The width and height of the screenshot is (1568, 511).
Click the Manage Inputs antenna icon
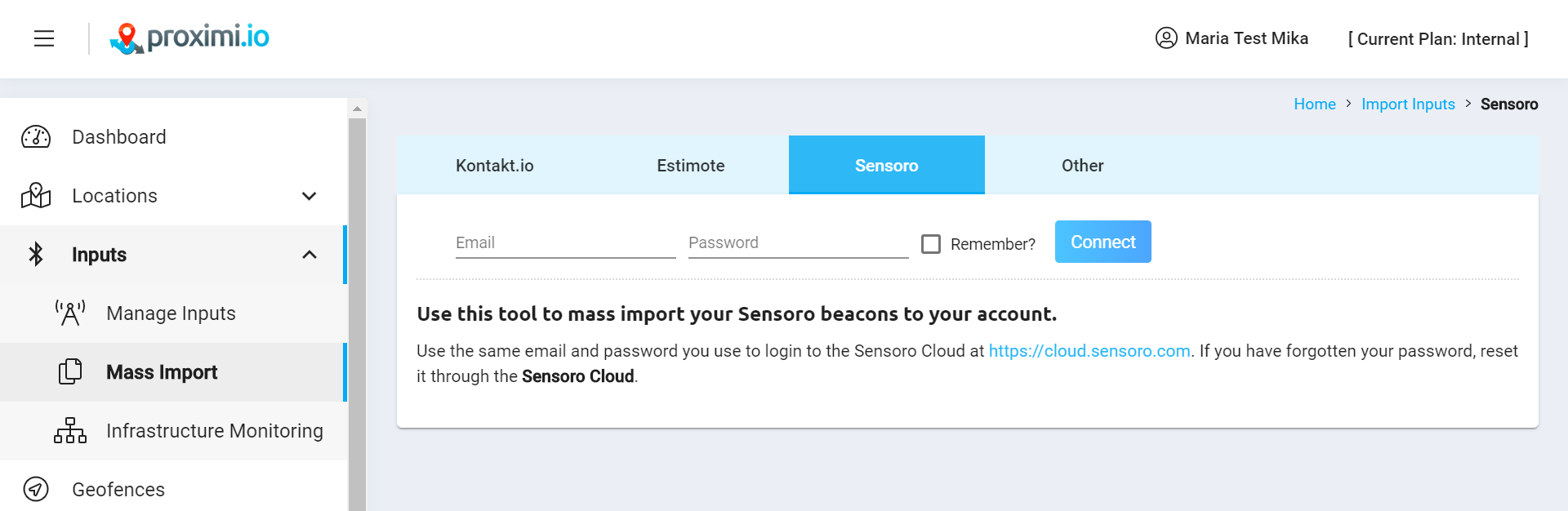[x=70, y=313]
